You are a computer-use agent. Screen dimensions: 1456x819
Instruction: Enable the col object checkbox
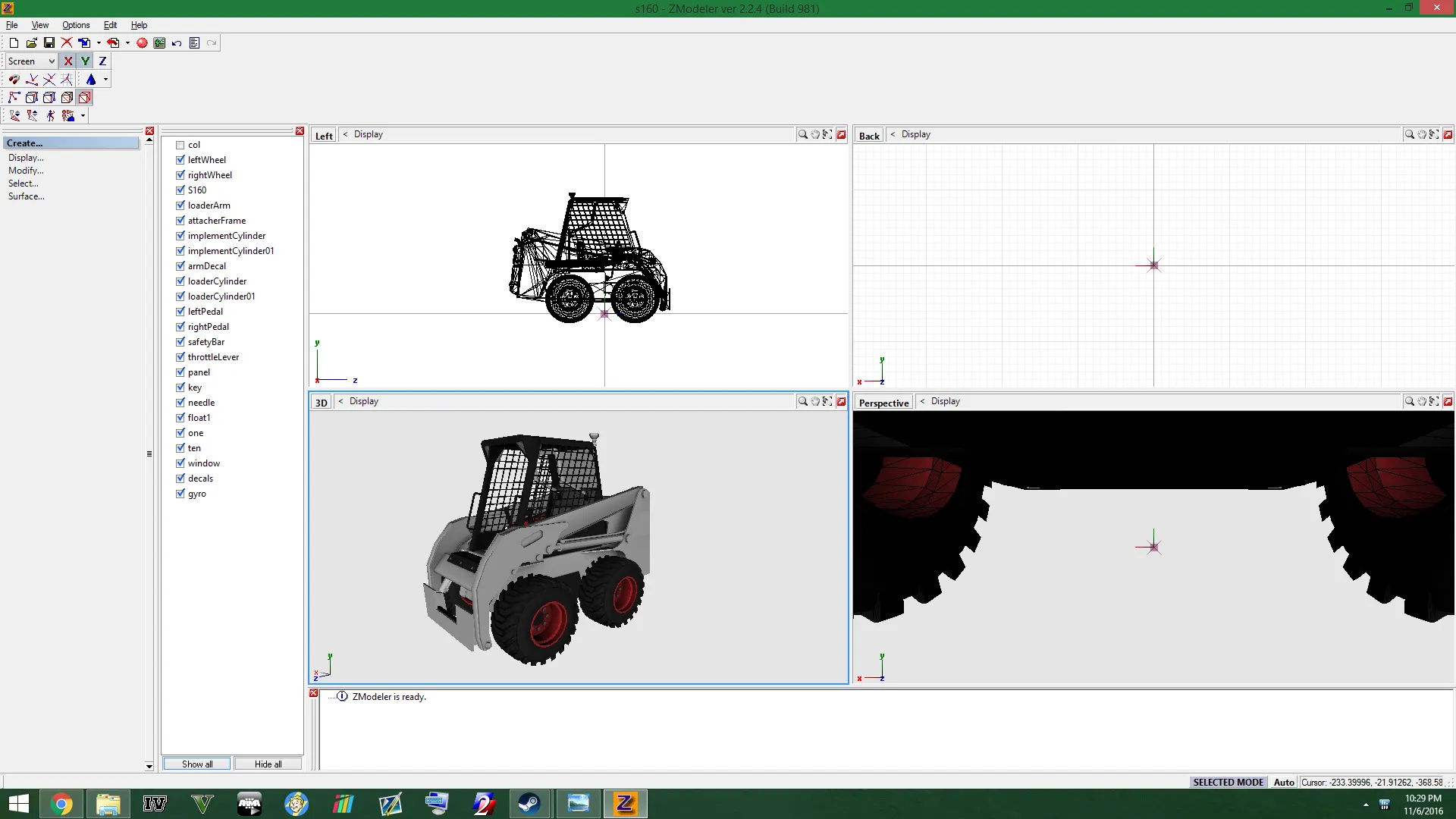(180, 145)
